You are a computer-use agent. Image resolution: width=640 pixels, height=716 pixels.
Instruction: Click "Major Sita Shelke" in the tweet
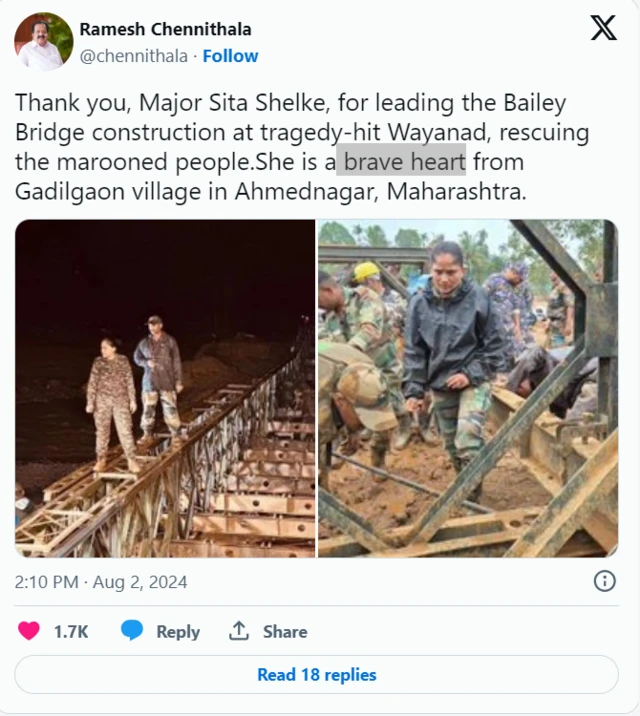tap(200, 103)
